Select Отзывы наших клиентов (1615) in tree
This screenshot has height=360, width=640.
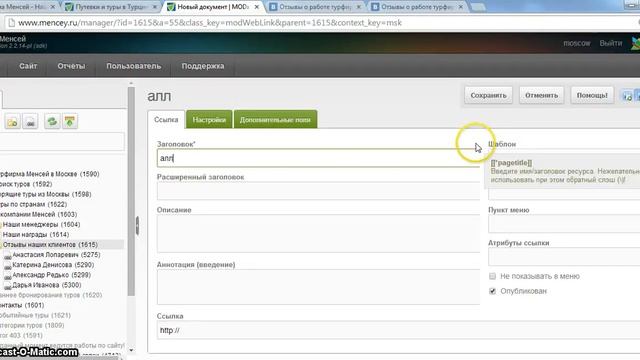[x=50, y=245]
